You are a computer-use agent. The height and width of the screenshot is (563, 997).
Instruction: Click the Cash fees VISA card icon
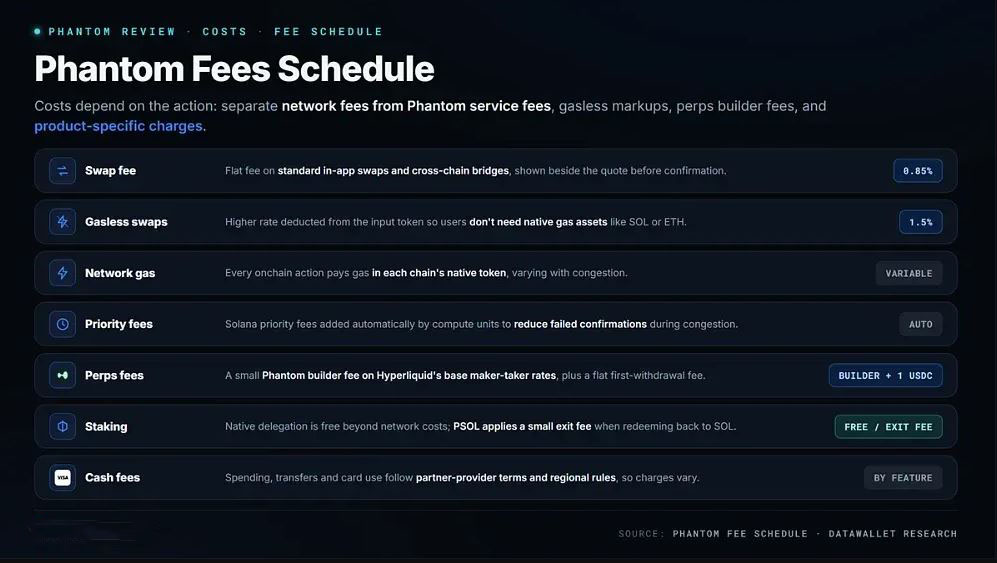(x=62, y=478)
